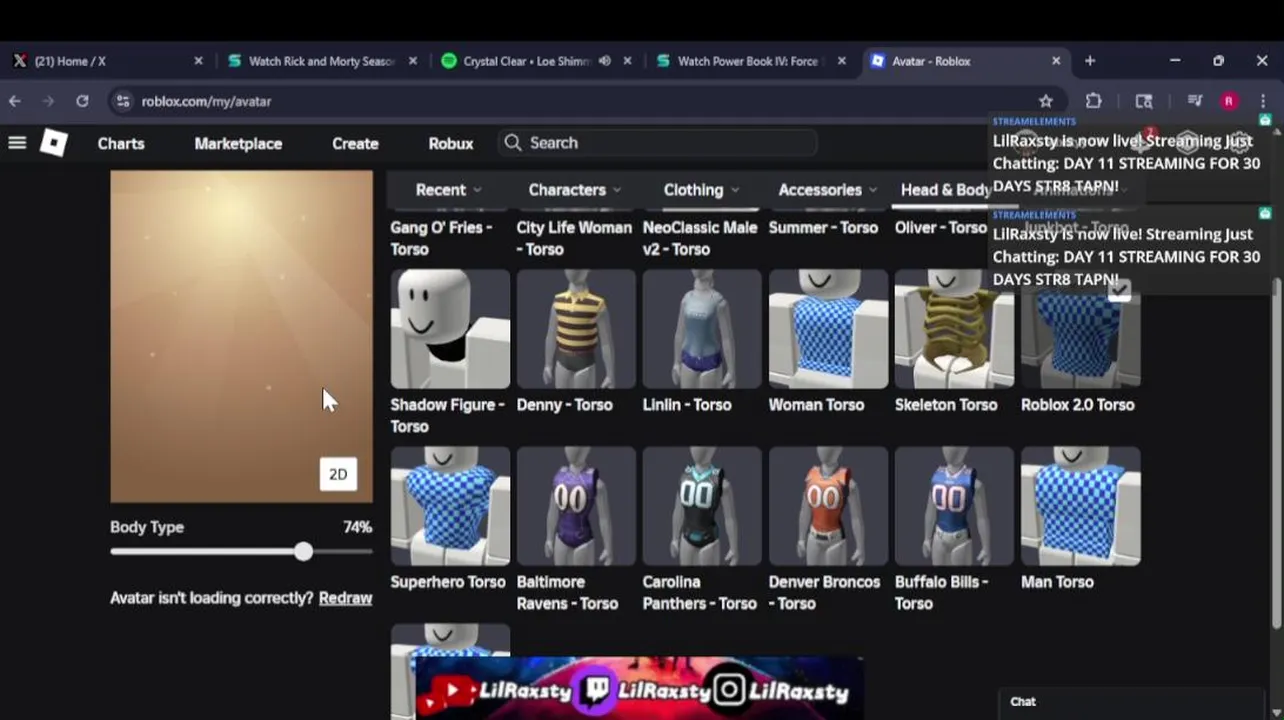Open the media control icon in toolbar
Screen dimensions: 1284x720
click(1194, 101)
